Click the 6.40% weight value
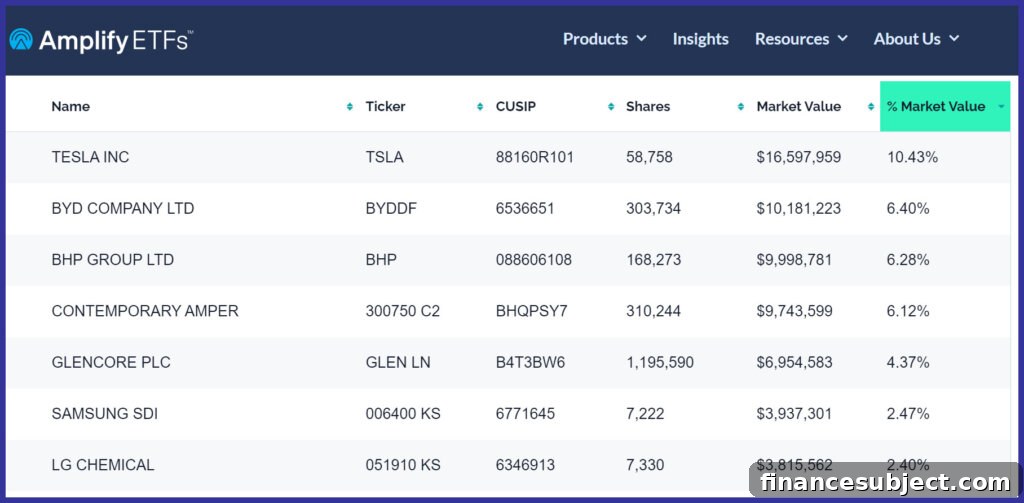The width and height of the screenshot is (1024, 503). click(908, 209)
